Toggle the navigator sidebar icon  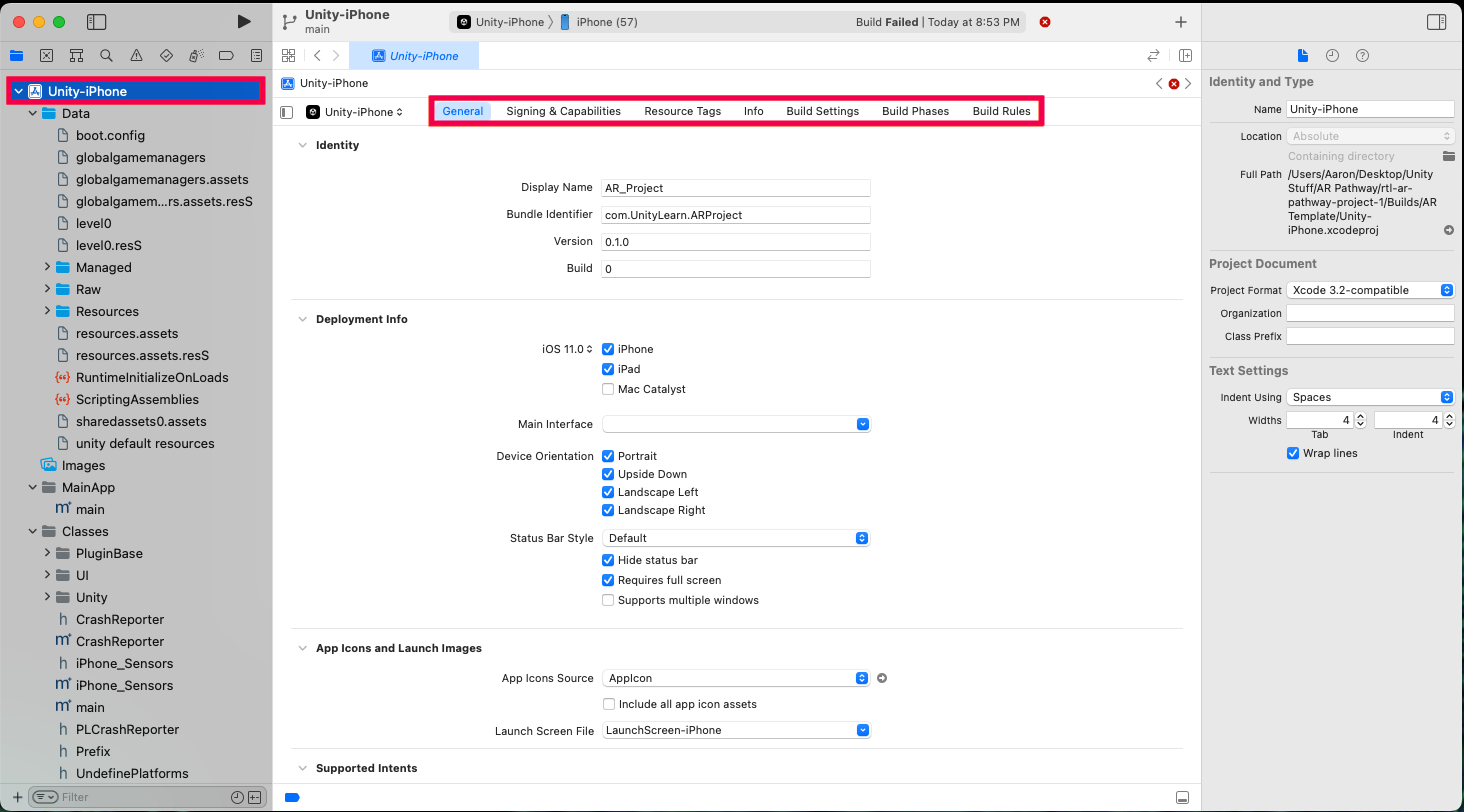click(97, 21)
